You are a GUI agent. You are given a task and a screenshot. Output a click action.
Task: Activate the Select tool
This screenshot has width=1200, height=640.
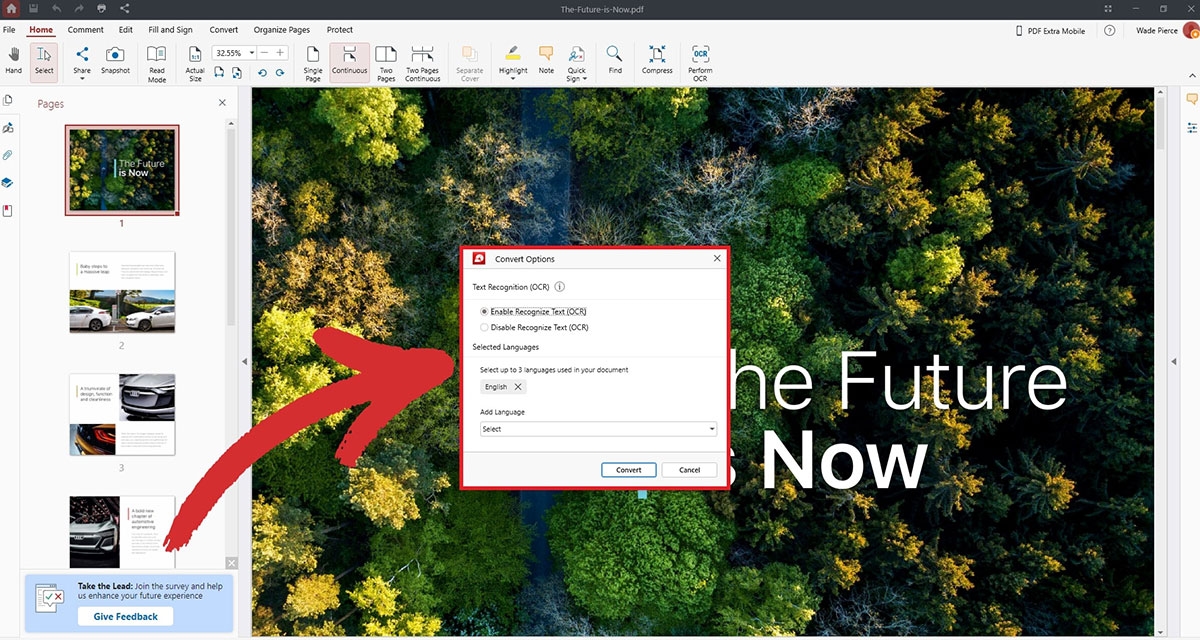click(x=44, y=61)
